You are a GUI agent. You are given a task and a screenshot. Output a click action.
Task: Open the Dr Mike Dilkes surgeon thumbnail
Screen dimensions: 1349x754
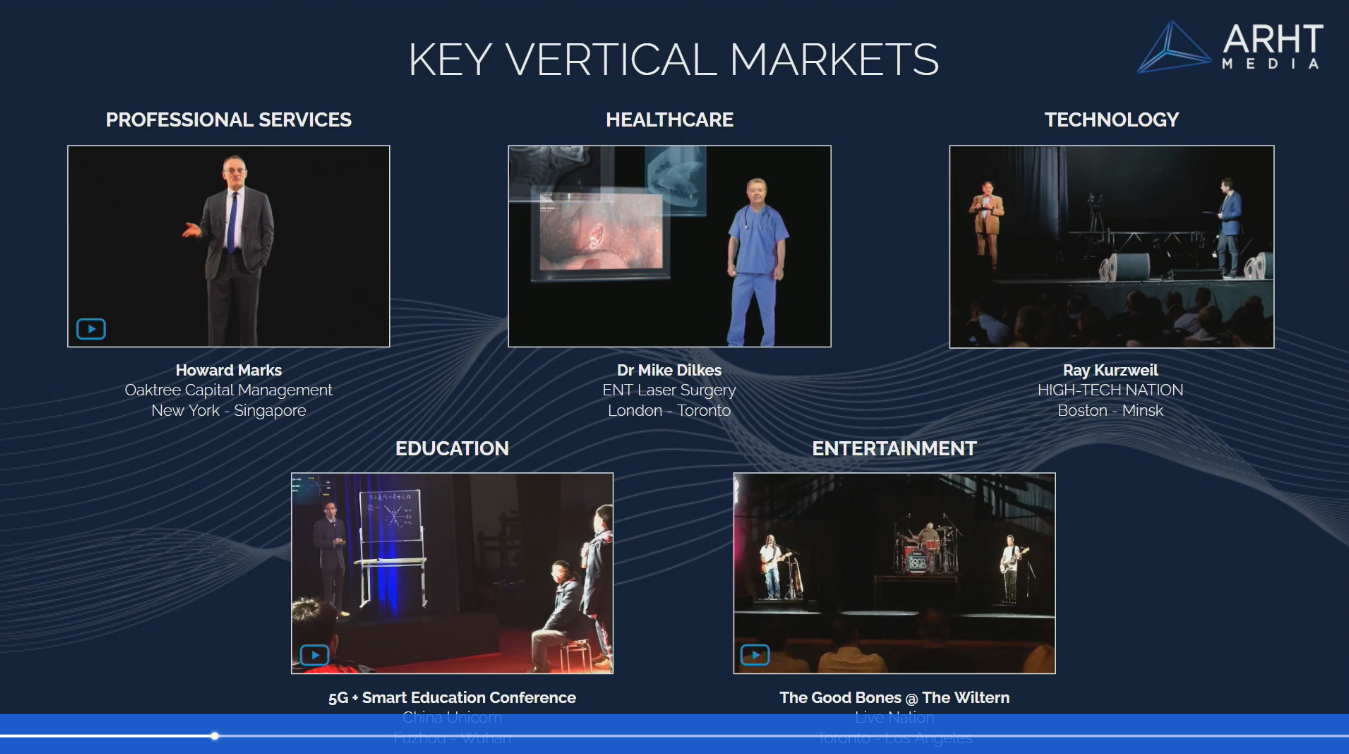669,246
